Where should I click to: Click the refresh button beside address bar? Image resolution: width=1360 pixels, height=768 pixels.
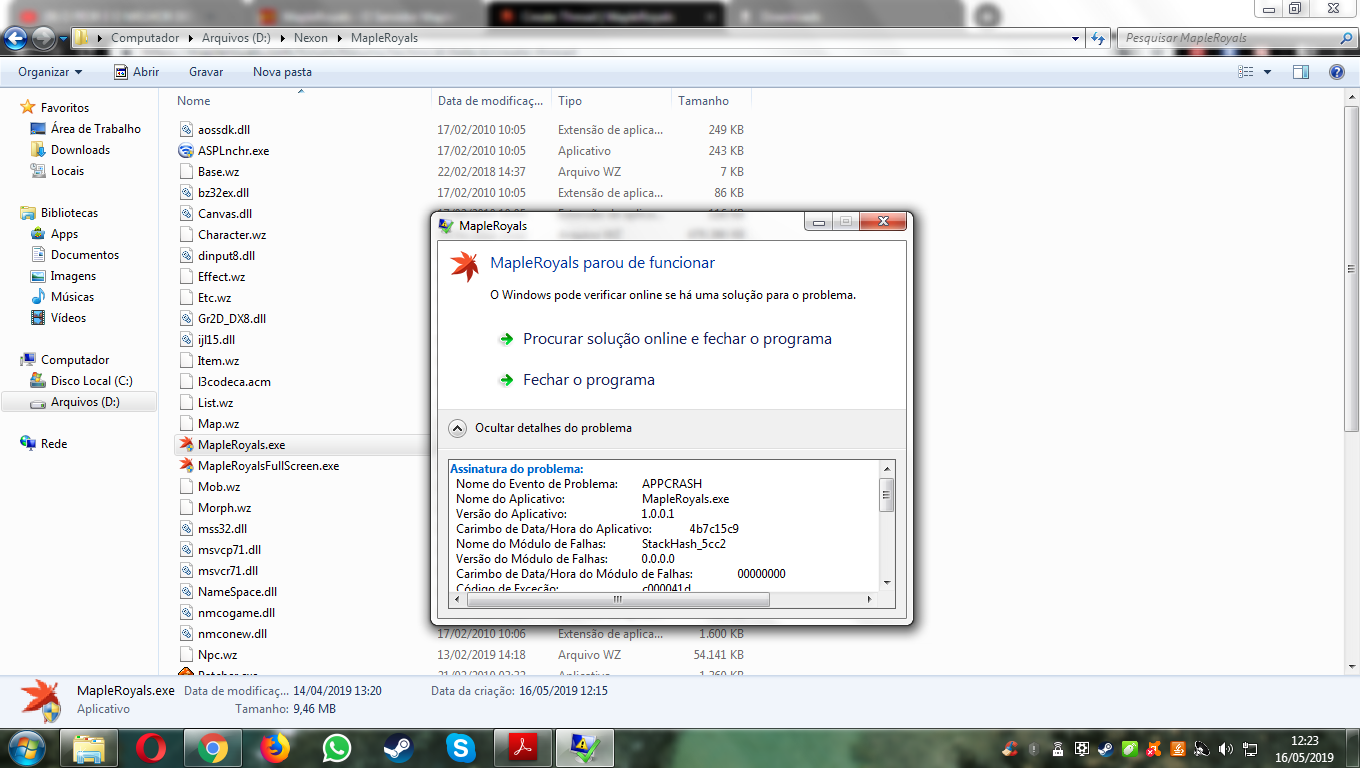click(1098, 38)
